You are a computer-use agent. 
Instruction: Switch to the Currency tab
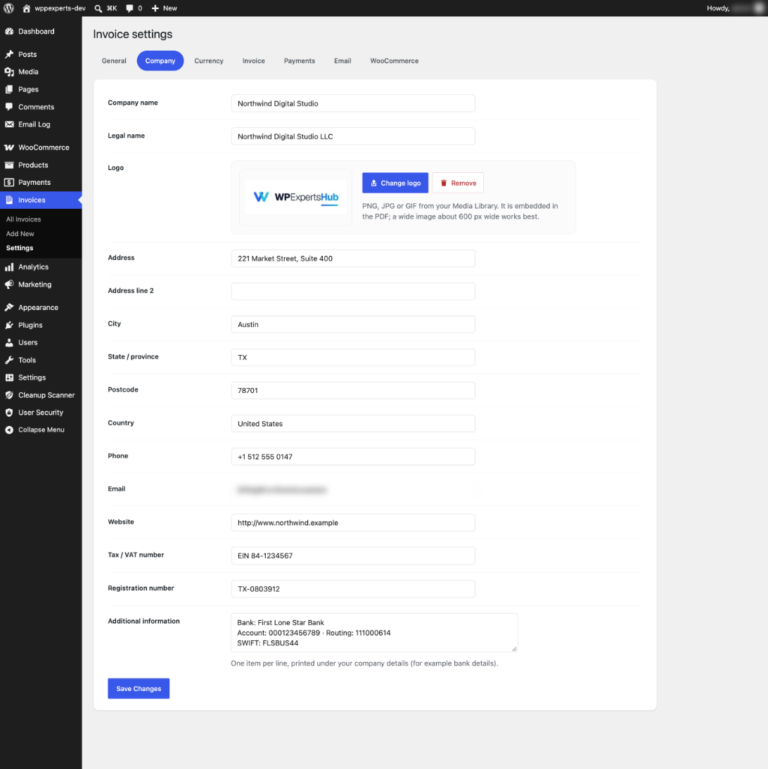208,61
